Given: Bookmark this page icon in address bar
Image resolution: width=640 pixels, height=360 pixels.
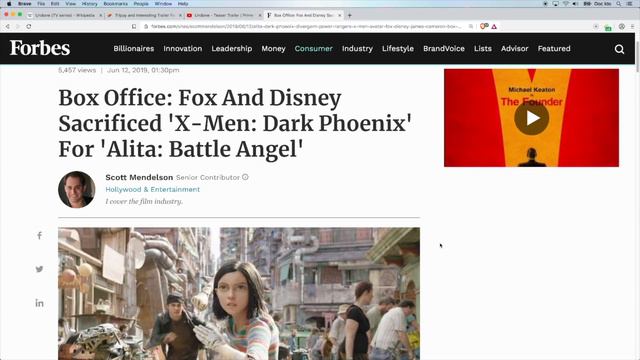Looking at the screenshot, I should tap(134, 27).
